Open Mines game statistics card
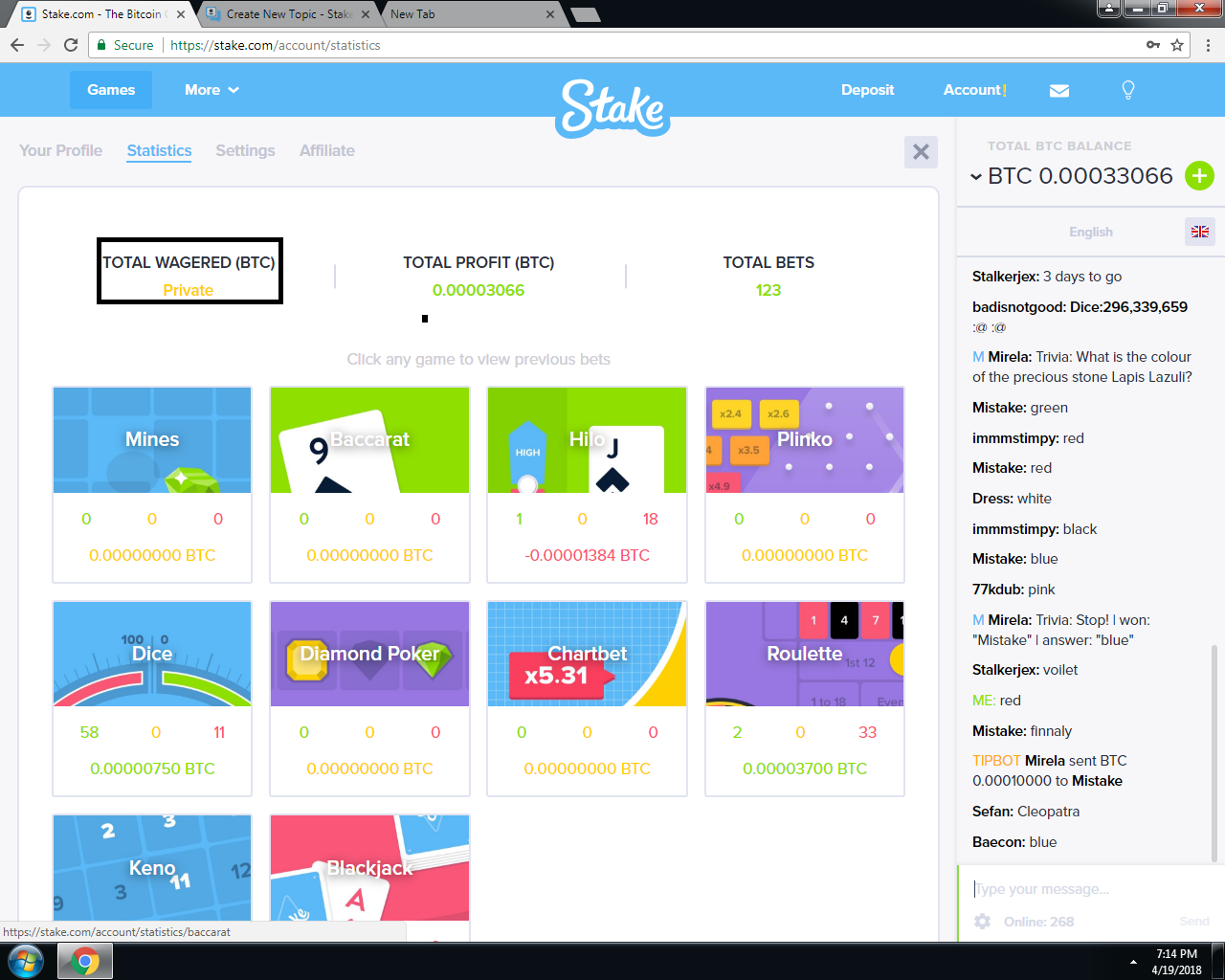Screen dimensions: 1225x980 pyautogui.click(x=152, y=484)
